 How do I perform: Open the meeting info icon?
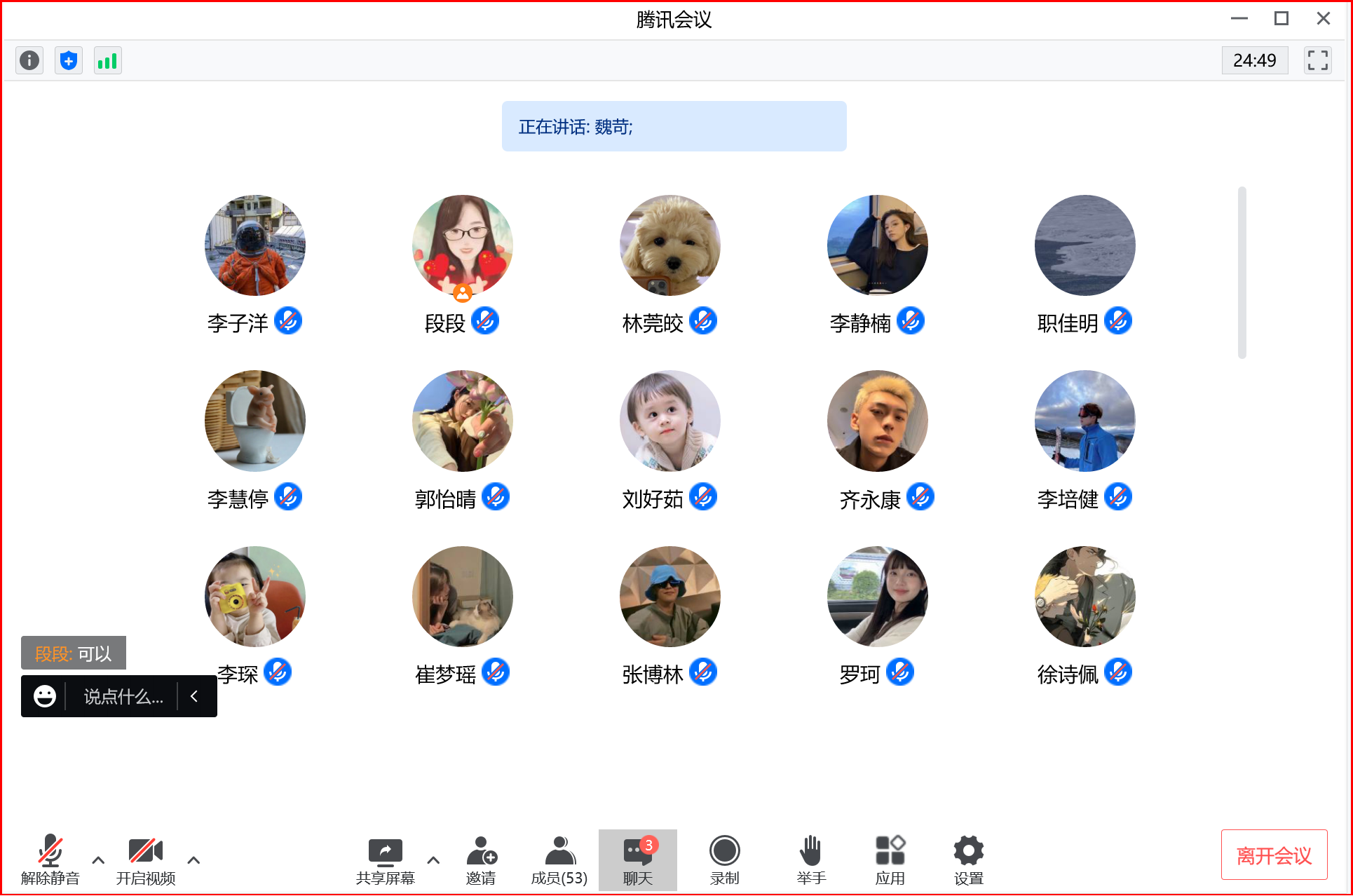29,60
